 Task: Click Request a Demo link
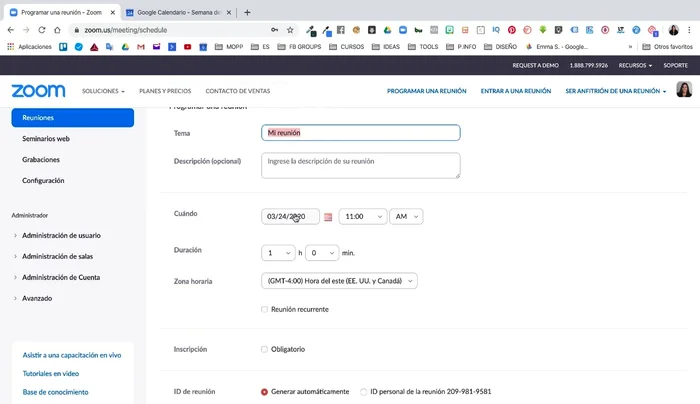pyautogui.click(x=535, y=65)
